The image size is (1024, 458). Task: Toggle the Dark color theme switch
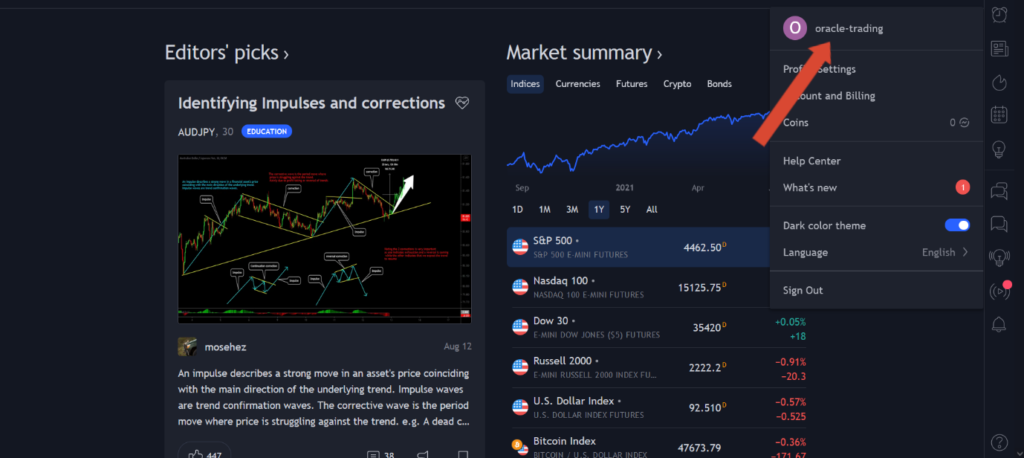957,225
